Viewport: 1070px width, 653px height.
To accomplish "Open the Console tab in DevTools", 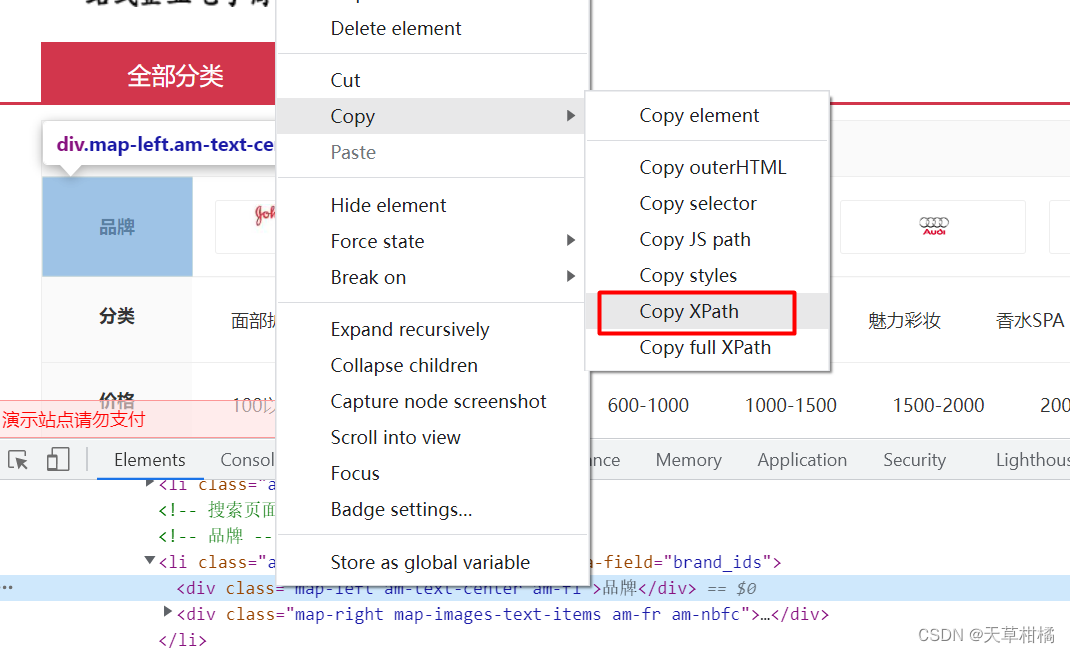I will coord(247,460).
